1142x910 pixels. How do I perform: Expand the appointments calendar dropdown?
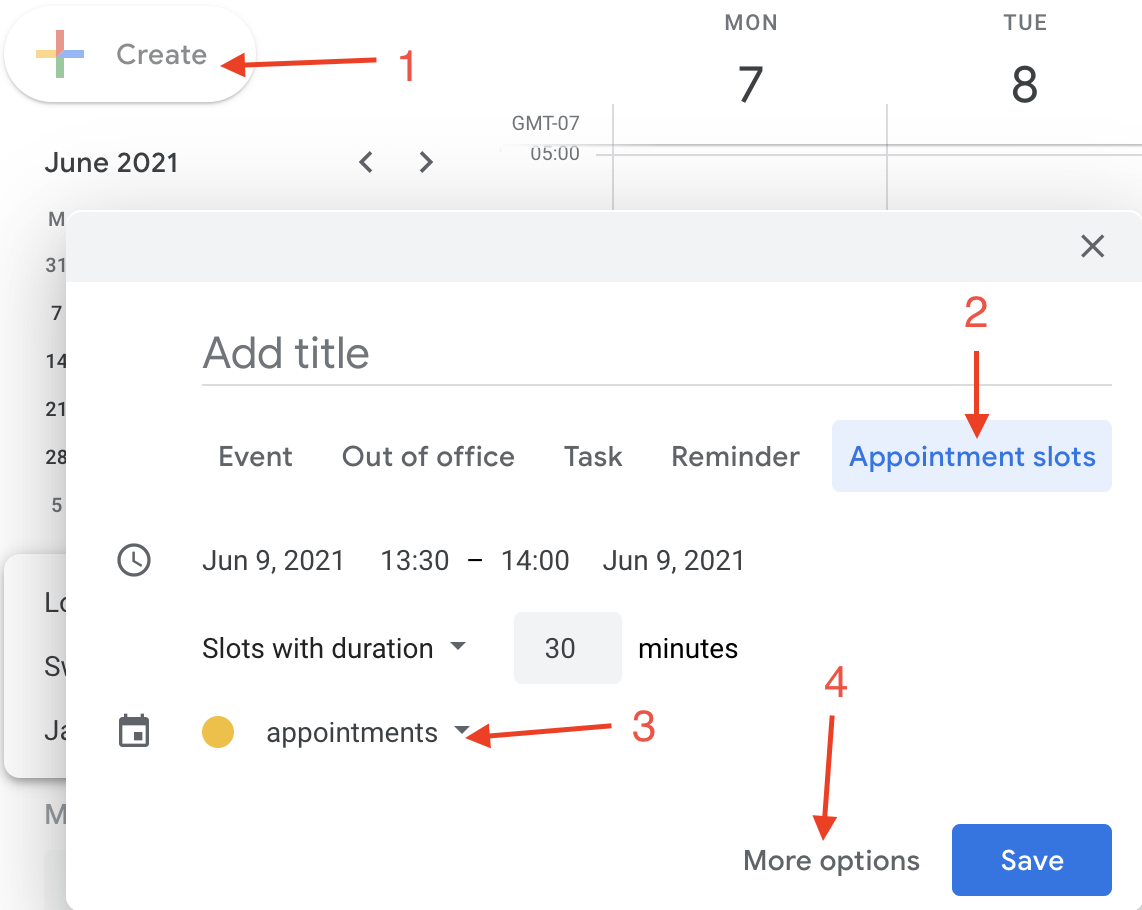point(367,732)
